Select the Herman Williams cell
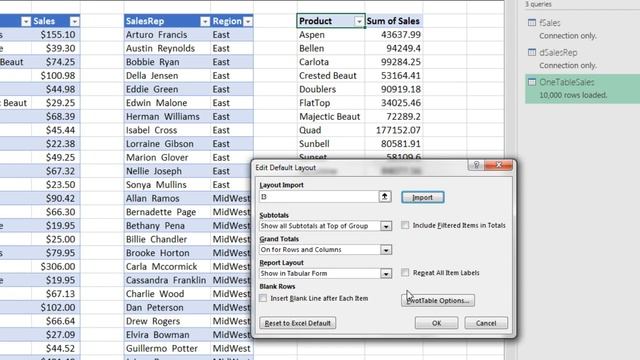The height and width of the screenshot is (360, 640). [x=167, y=117]
